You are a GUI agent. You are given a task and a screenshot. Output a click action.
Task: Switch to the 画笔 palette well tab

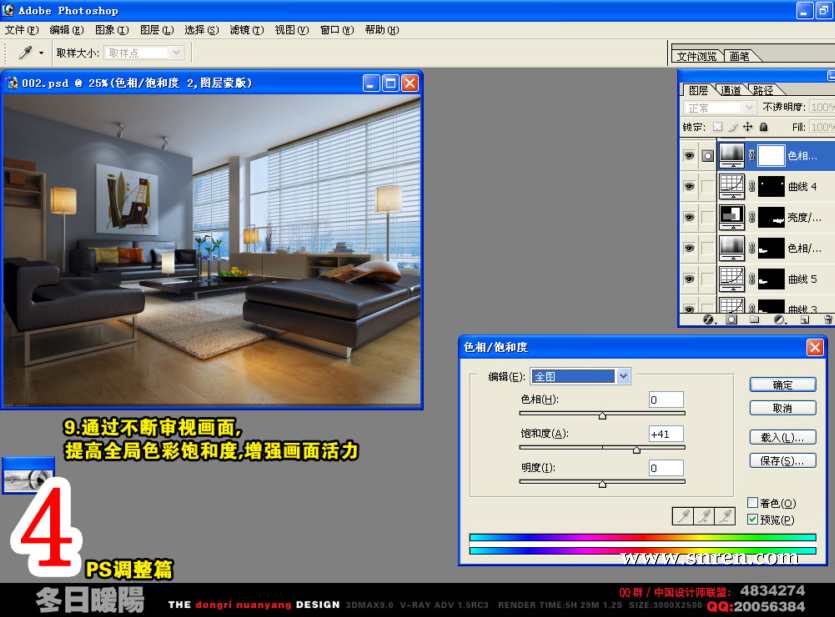tap(739, 56)
